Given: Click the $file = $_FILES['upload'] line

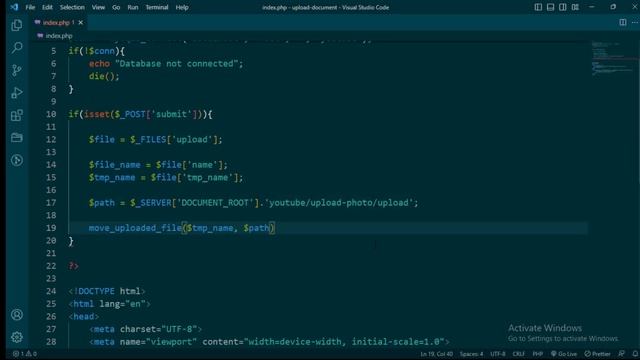Looking at the screenshot, I should (x=156, y=140).
